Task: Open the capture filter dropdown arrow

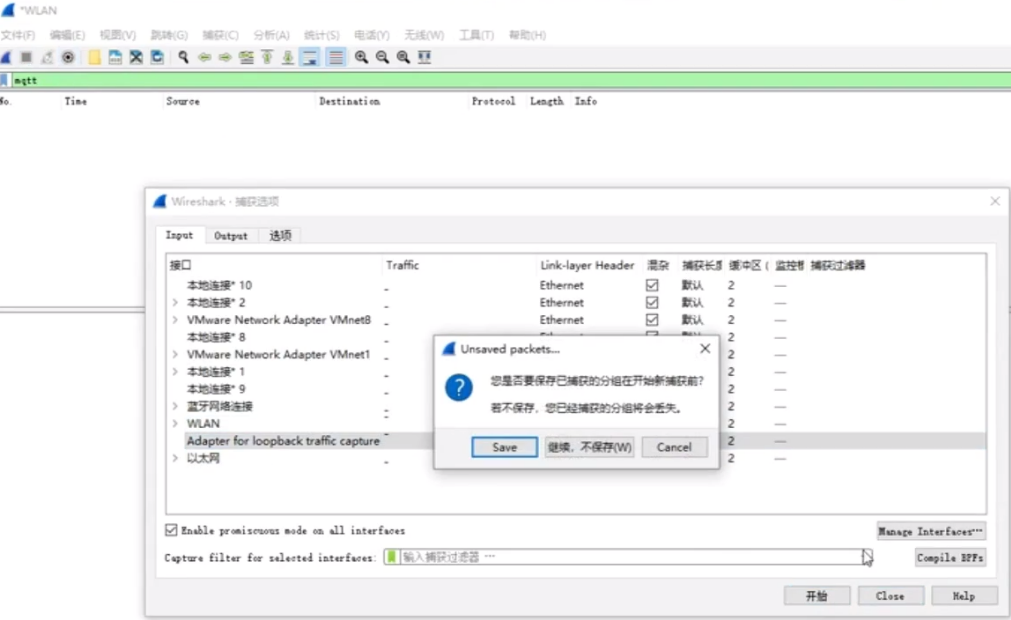Action: coord(866,557)
